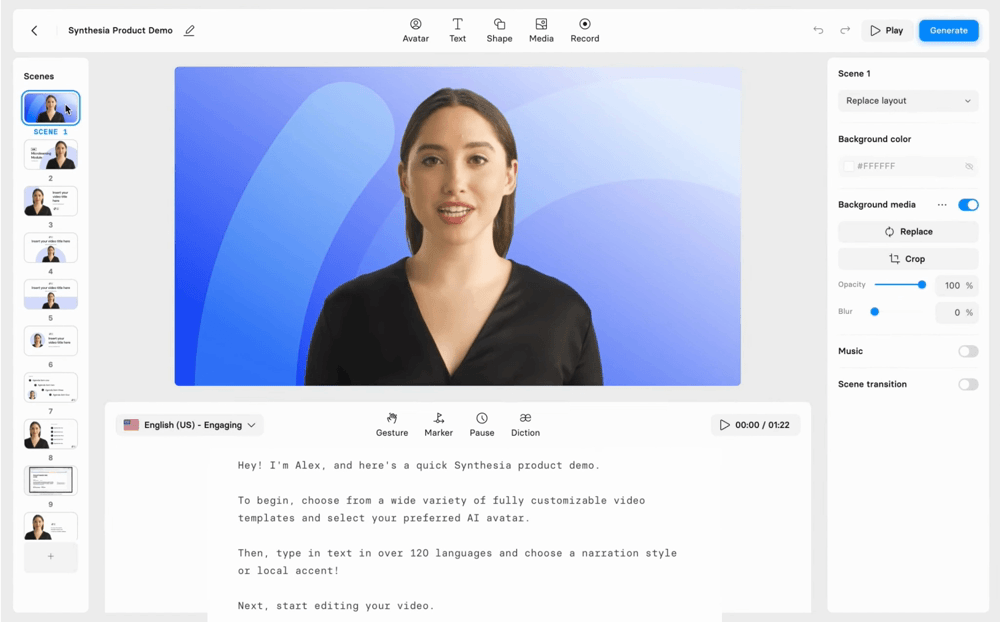This screenshot has width=1000, height=622.
Task: Disable the Background media toggle
Action: 968,205
